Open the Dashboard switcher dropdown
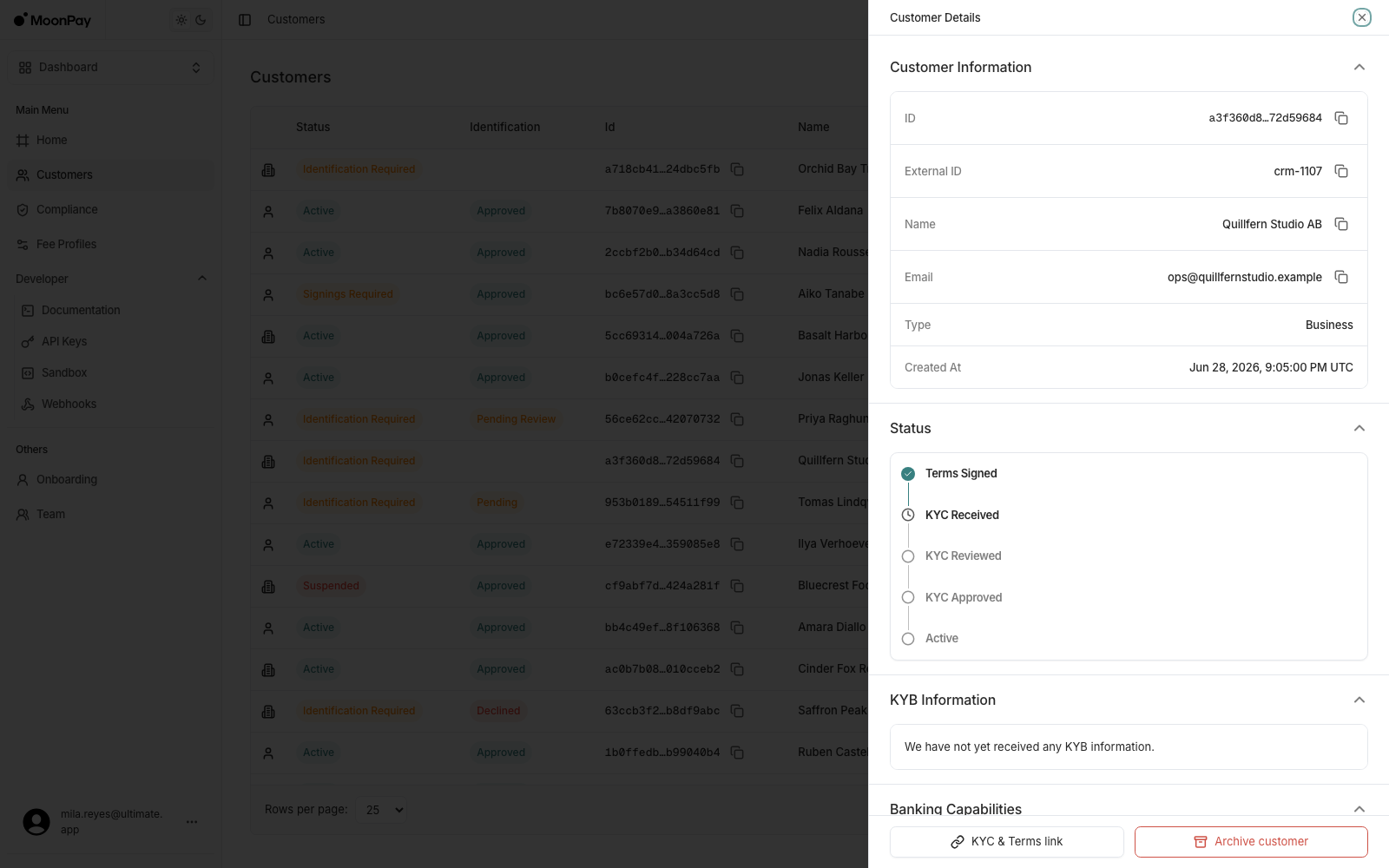The height and width of the screenshot is (868, 1389). (x=110, y=68)
